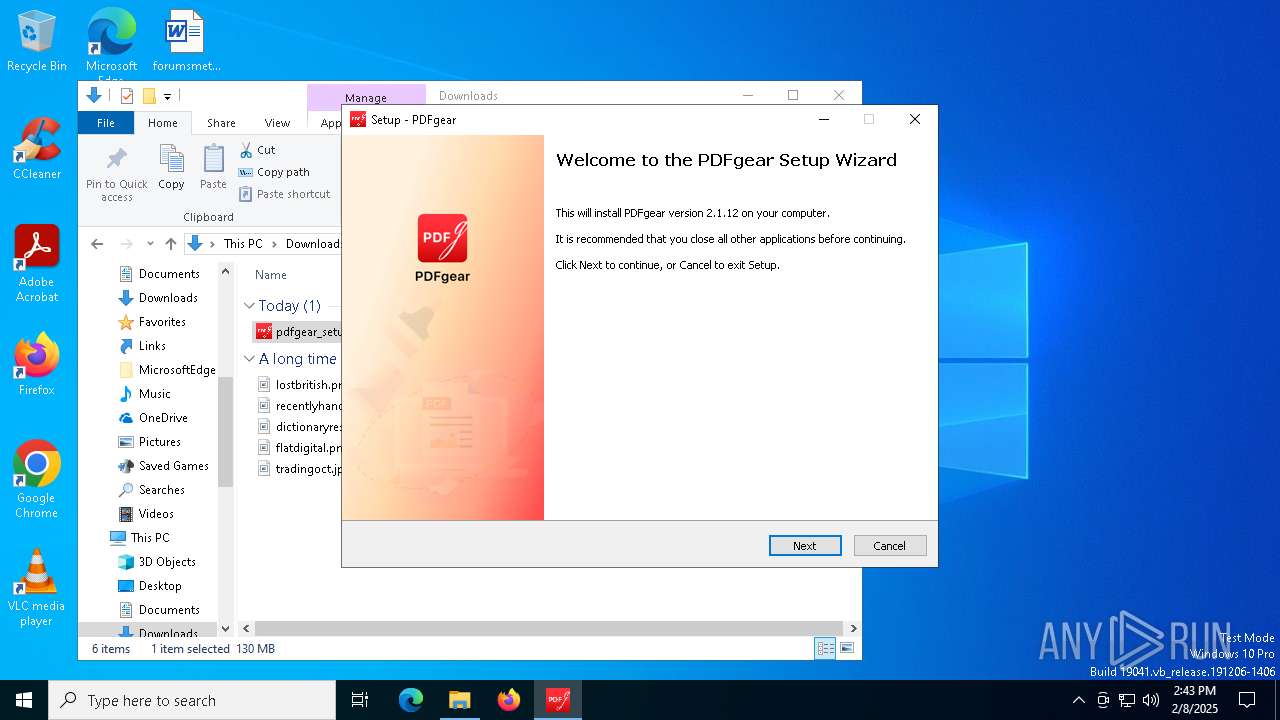Select the dictionaryres file in Downloads

coord(299,427)
